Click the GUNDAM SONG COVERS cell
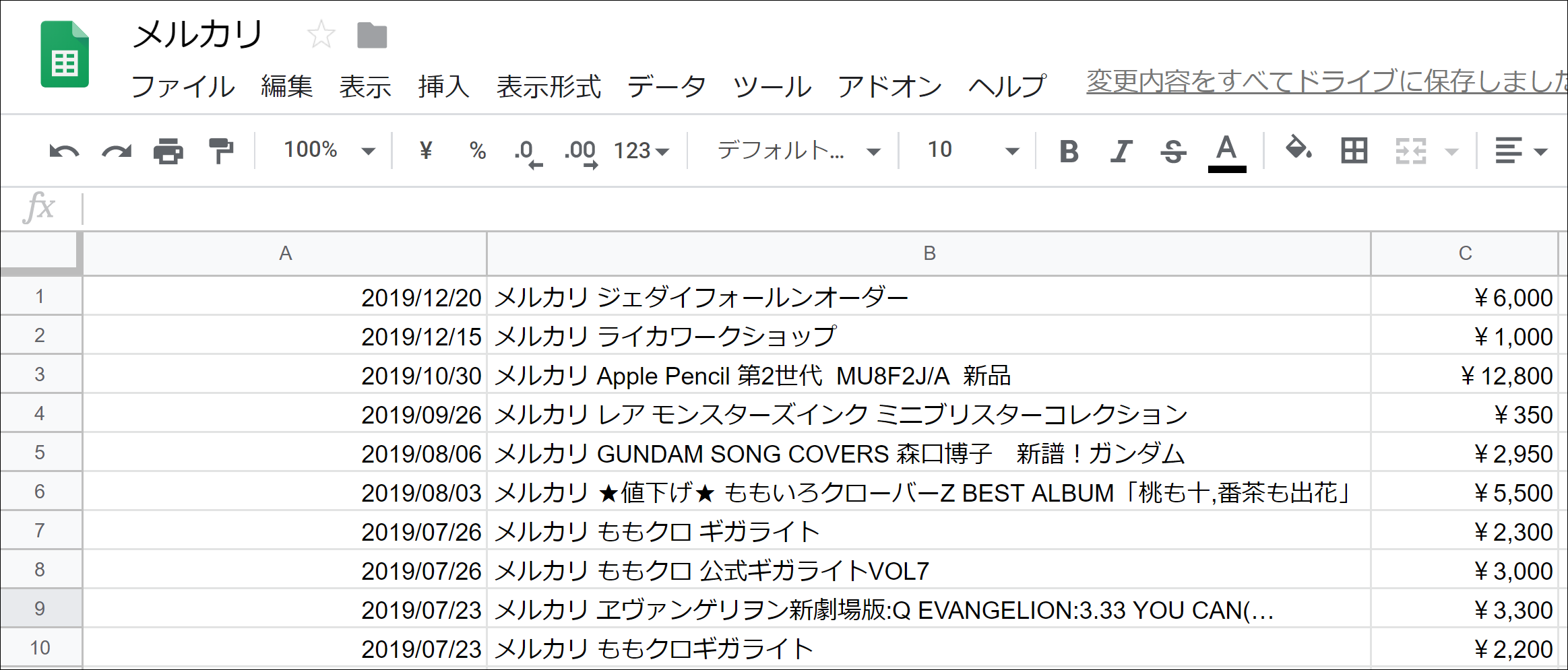Screen dimensions: 1568x670 tap(929, 453)
